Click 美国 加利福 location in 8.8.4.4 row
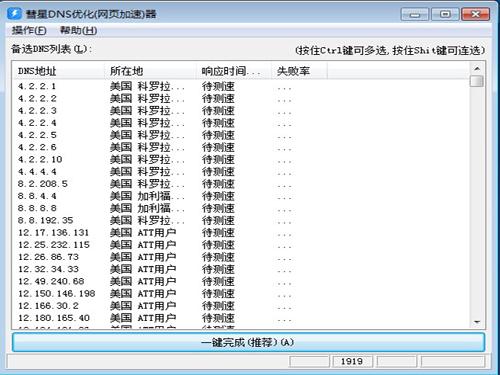Screen dimensions: 500x375 click(147, 196)
